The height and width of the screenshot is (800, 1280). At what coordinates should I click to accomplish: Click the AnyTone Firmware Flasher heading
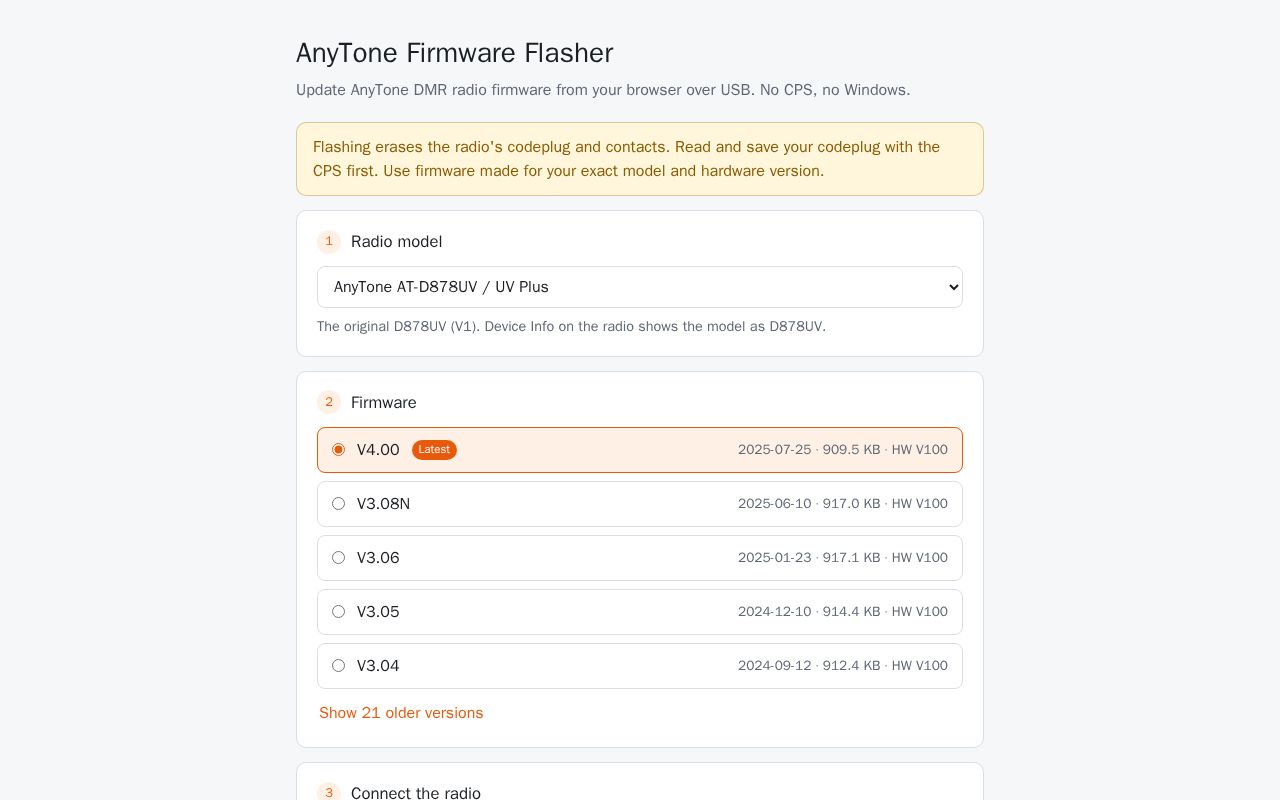(455, 53)
